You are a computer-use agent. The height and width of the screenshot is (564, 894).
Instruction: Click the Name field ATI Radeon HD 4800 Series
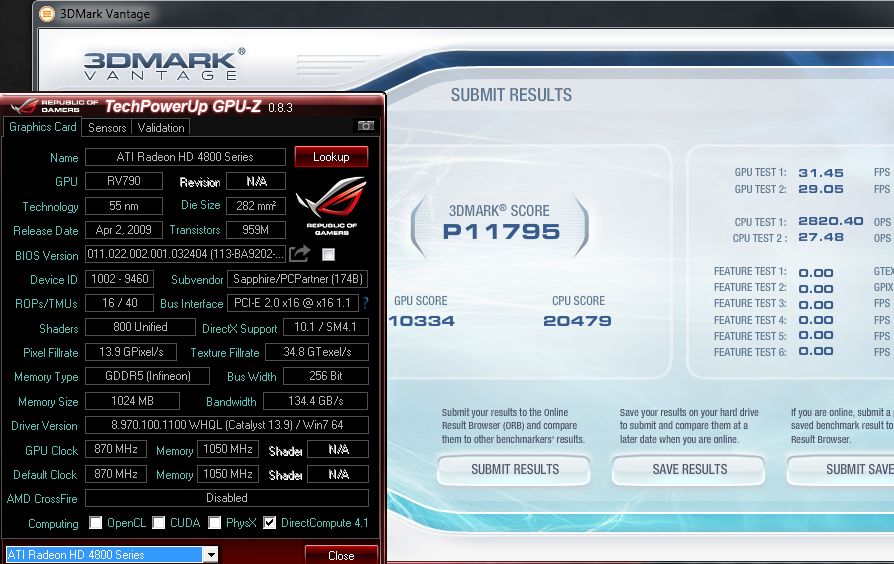pyautogui.click(x=185, y=157)
